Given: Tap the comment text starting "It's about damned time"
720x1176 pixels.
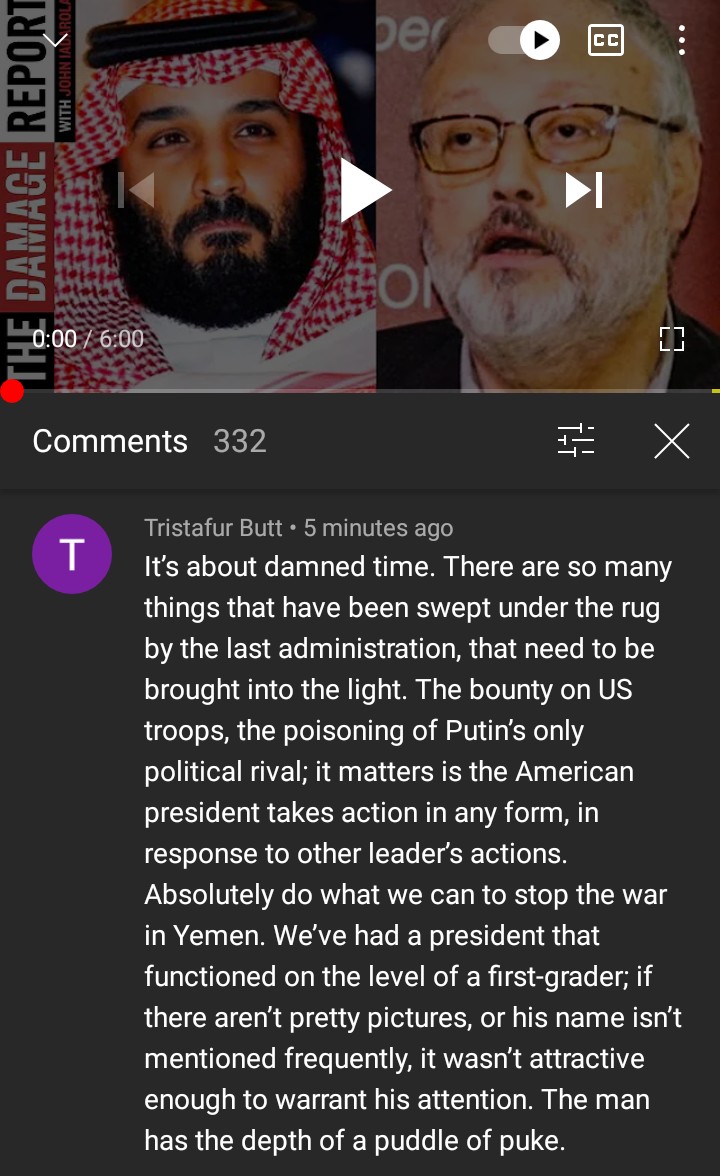Looking at the screenshot, I should [x=412, y=853].
